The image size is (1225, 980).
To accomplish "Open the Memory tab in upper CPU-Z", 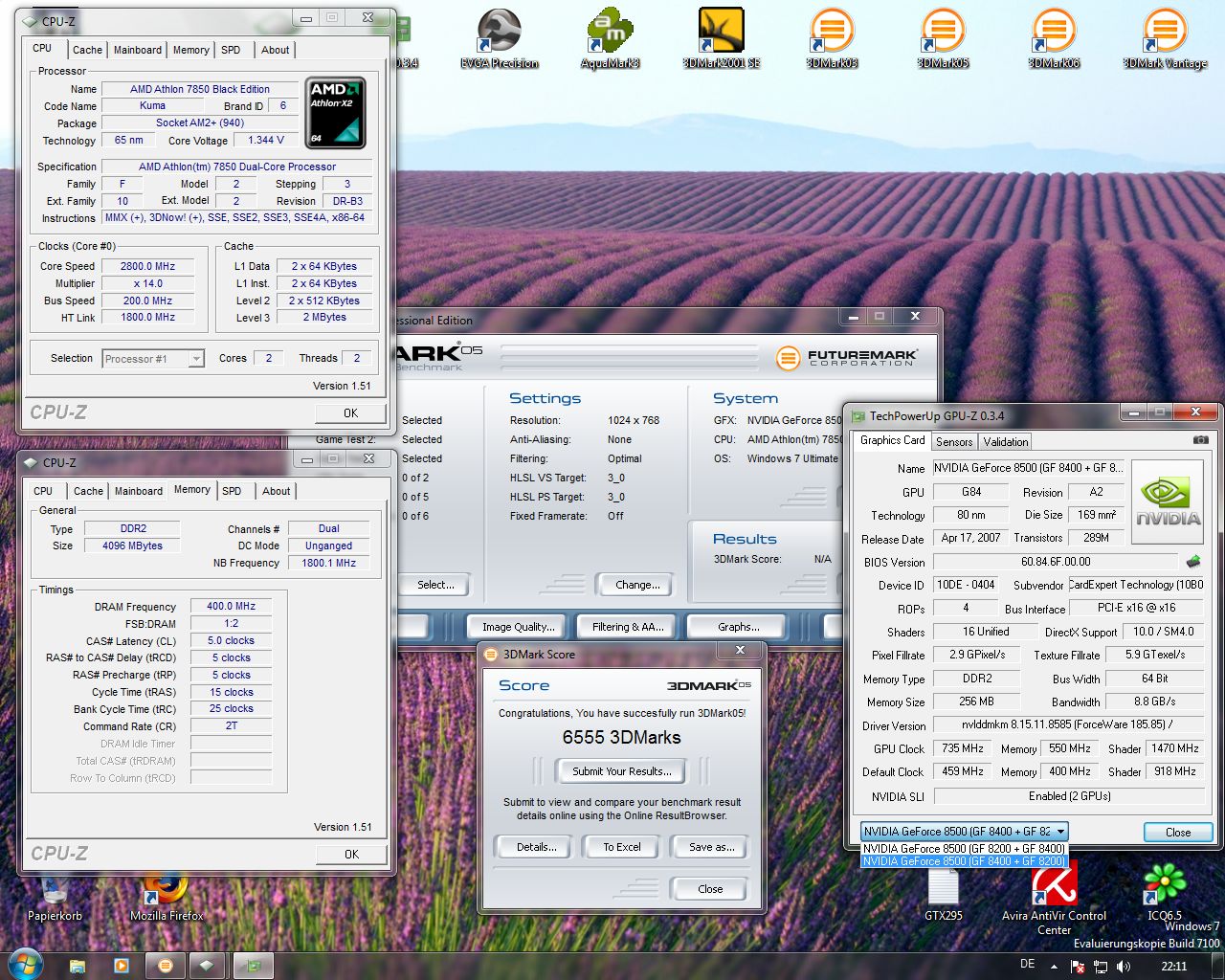I will pos(190,50).
